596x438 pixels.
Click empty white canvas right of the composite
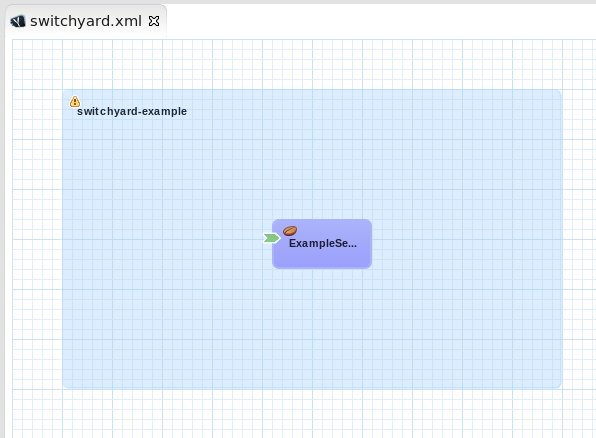pyautogui.click(x=579, y=239)
